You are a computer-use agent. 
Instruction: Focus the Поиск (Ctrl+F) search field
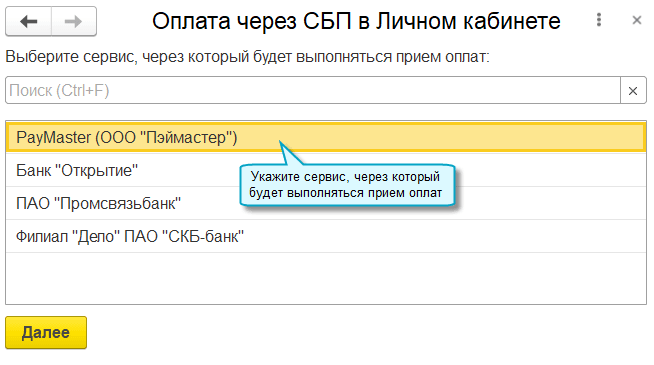coord(313,91)
